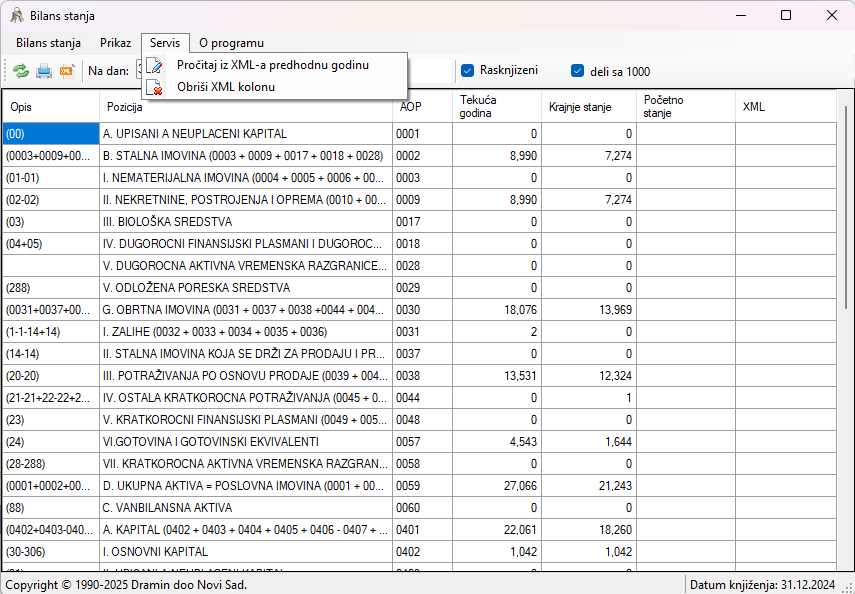The image size is (855, 594).
Task: Select II. NEKRETNINE, POSTROJENJA I OPREMA row
Action: pos(419,200)
